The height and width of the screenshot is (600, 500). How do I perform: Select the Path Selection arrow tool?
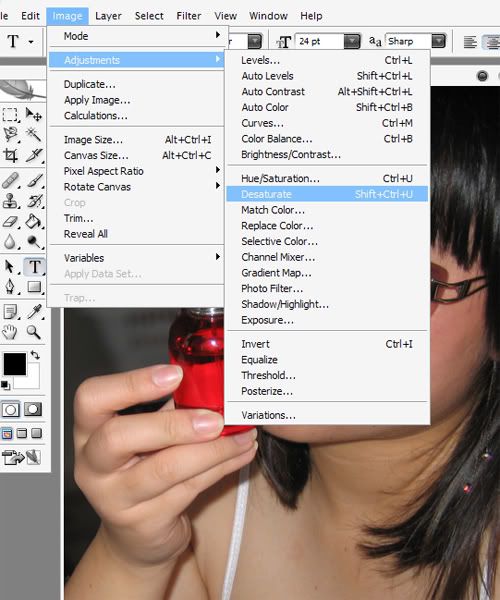(10, 267)
